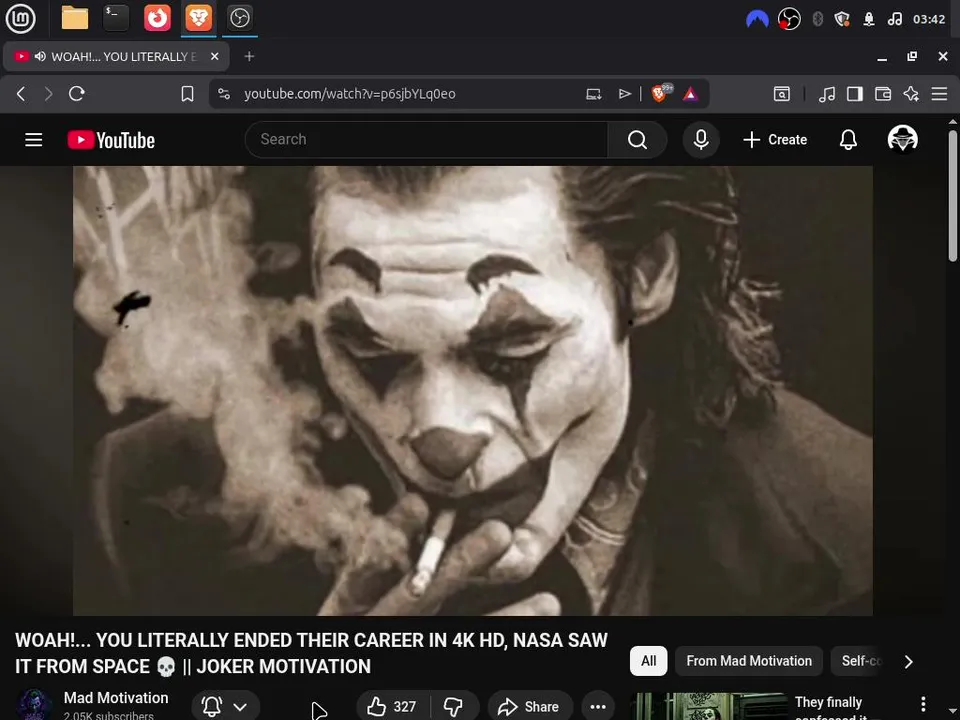Open the account avatar menu
960x720 pixels.
coord(902,139)
